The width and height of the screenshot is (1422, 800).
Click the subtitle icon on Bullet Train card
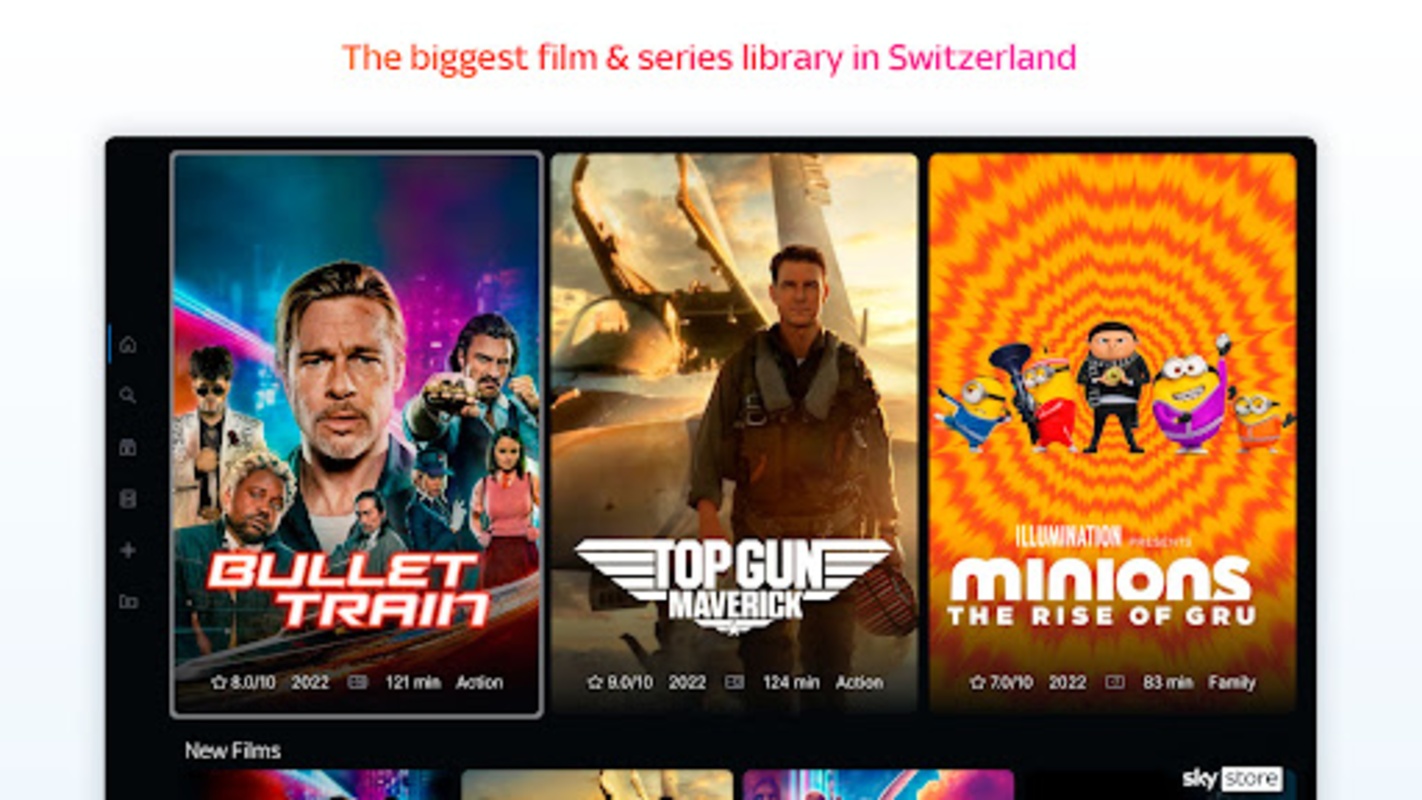pos(357,682)
